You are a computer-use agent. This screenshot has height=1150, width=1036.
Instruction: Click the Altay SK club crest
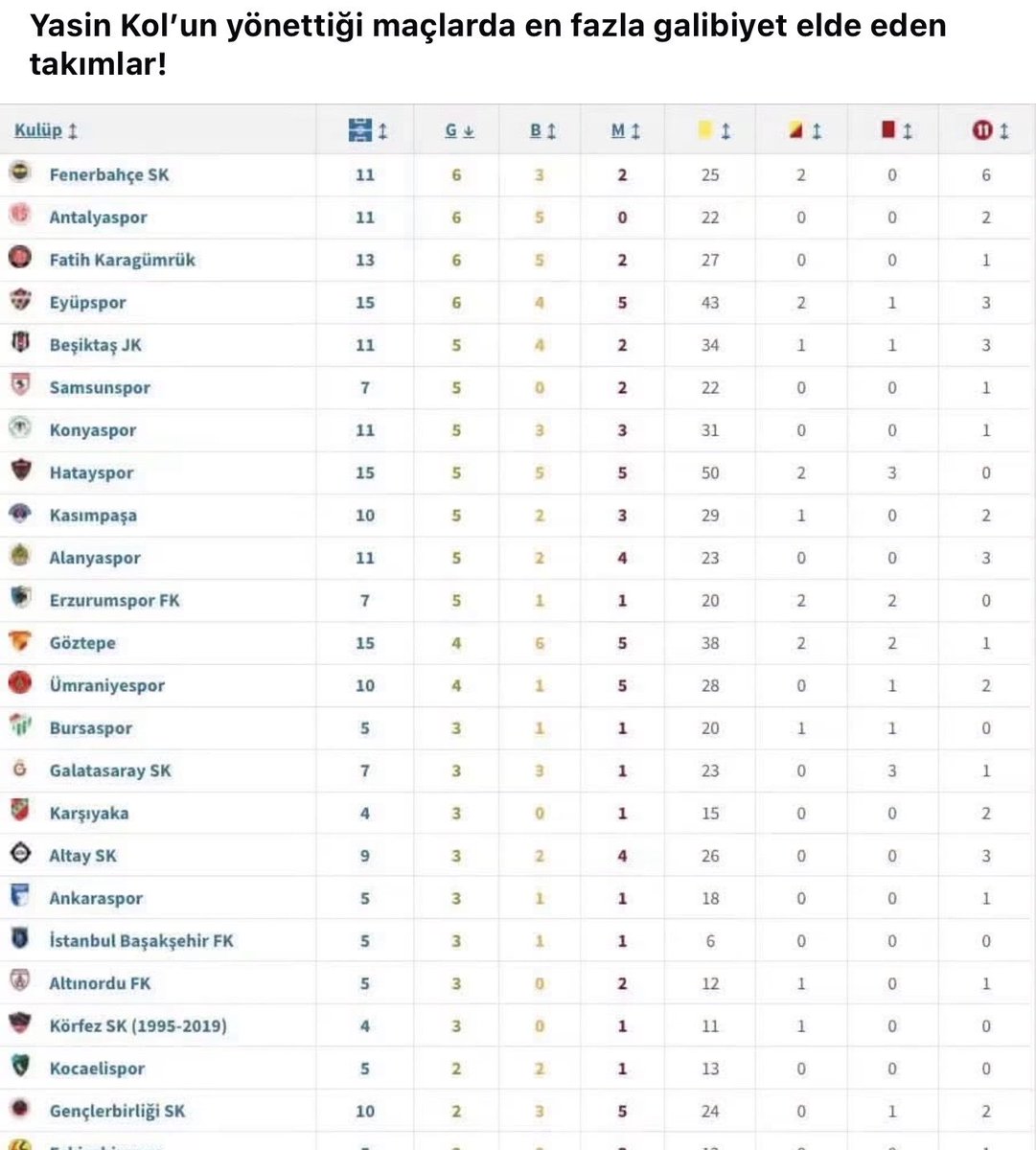pyautogui.click(x=20, y=854)
